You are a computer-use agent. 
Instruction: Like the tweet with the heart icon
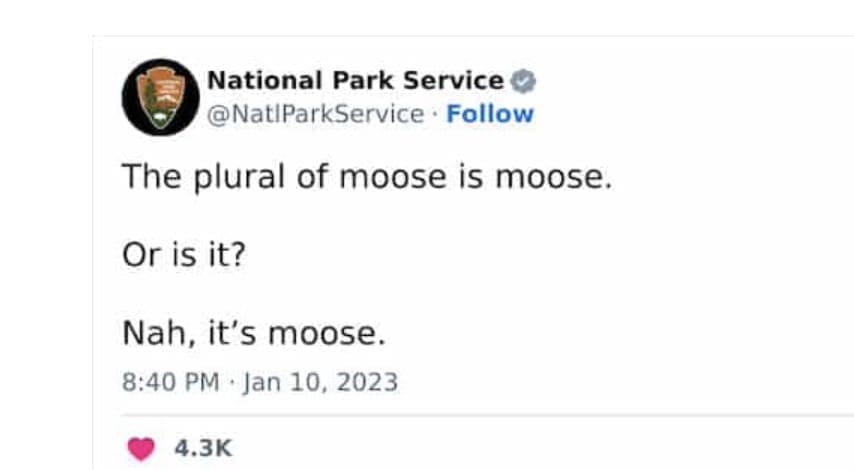pyautogui.click(x=142, y=448)
